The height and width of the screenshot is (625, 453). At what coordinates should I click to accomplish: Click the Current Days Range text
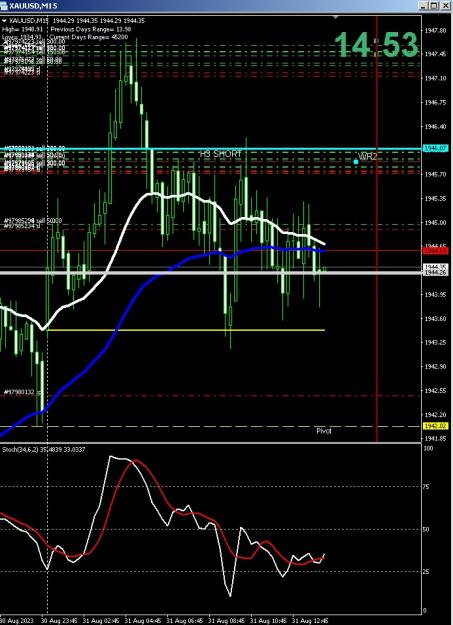coord(89,37)
